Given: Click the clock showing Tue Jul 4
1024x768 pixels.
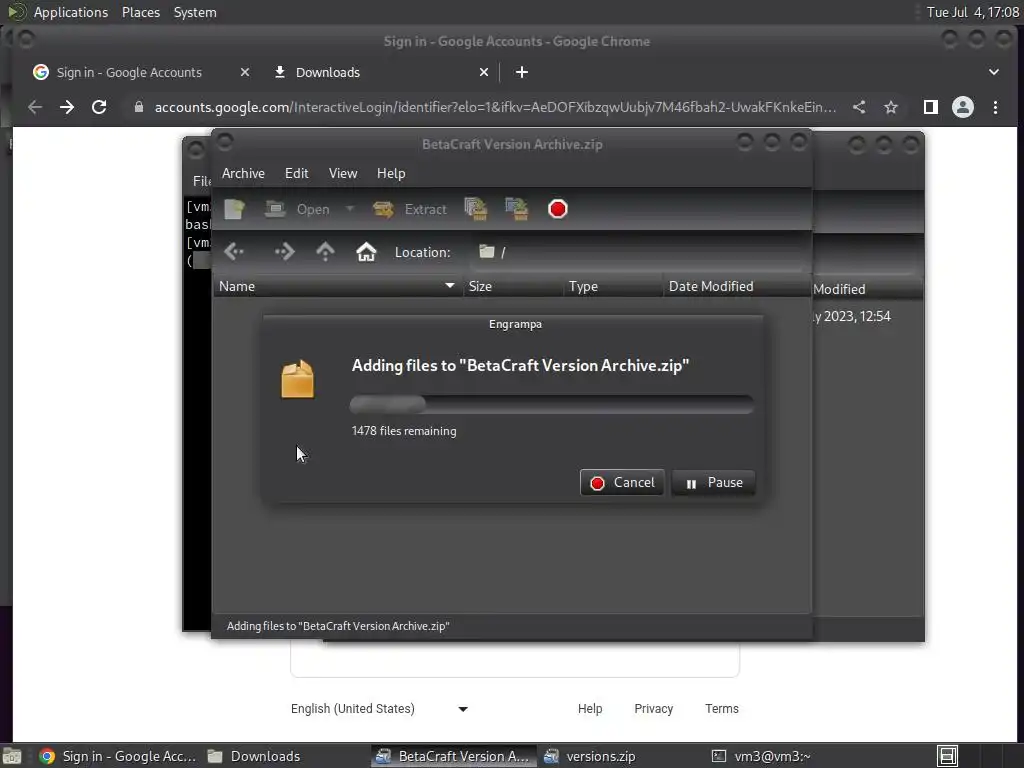Looking at the screenshot, I should point(972,12).
